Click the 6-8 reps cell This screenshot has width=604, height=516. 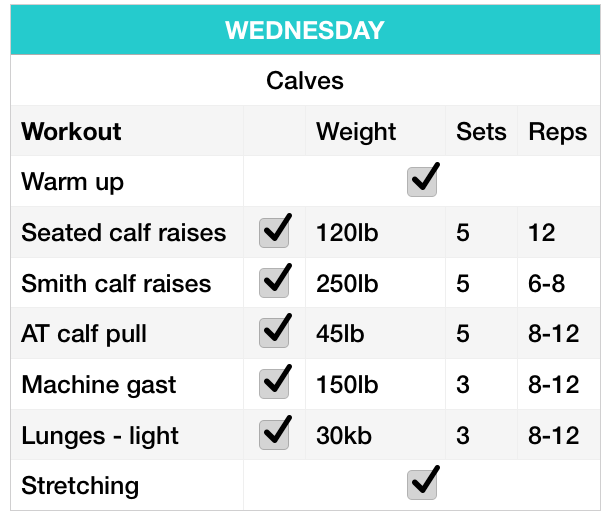pos(546,284)
